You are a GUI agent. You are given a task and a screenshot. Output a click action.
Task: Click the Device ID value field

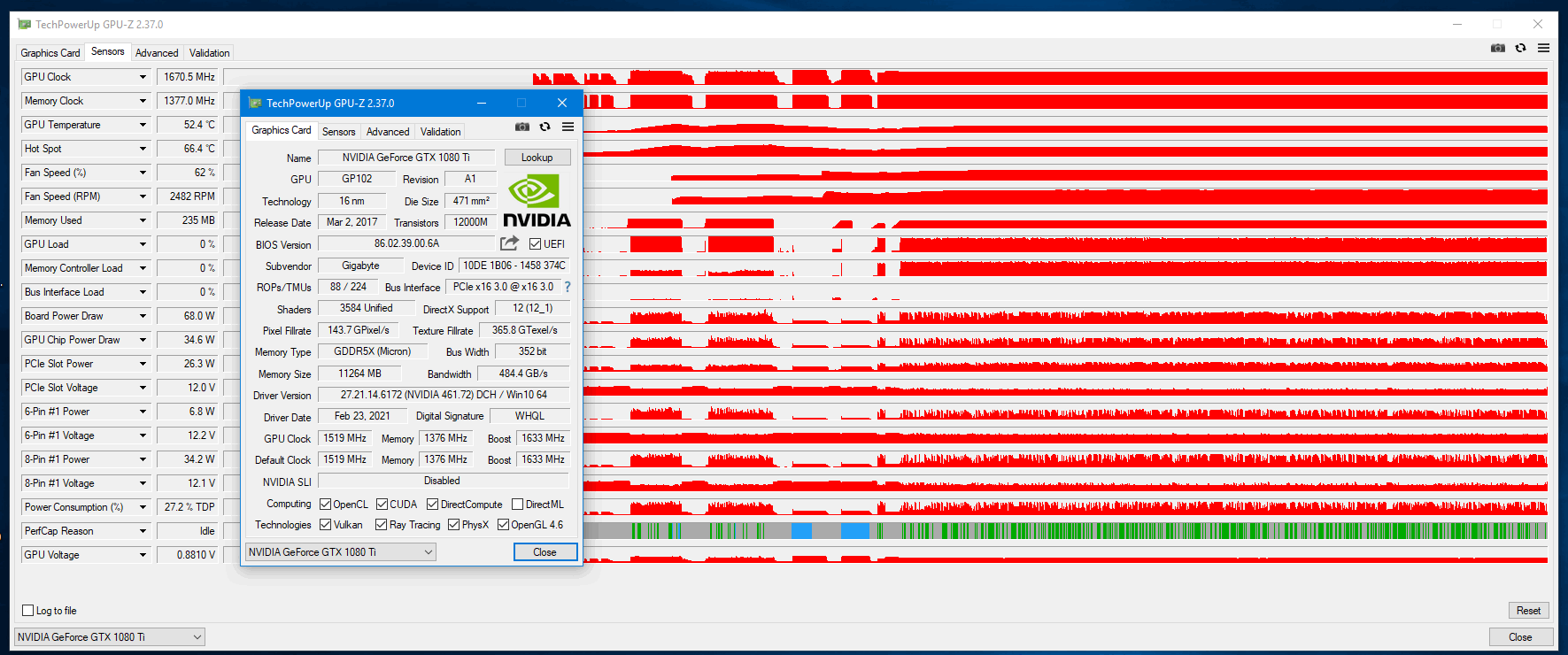(514, 266)
